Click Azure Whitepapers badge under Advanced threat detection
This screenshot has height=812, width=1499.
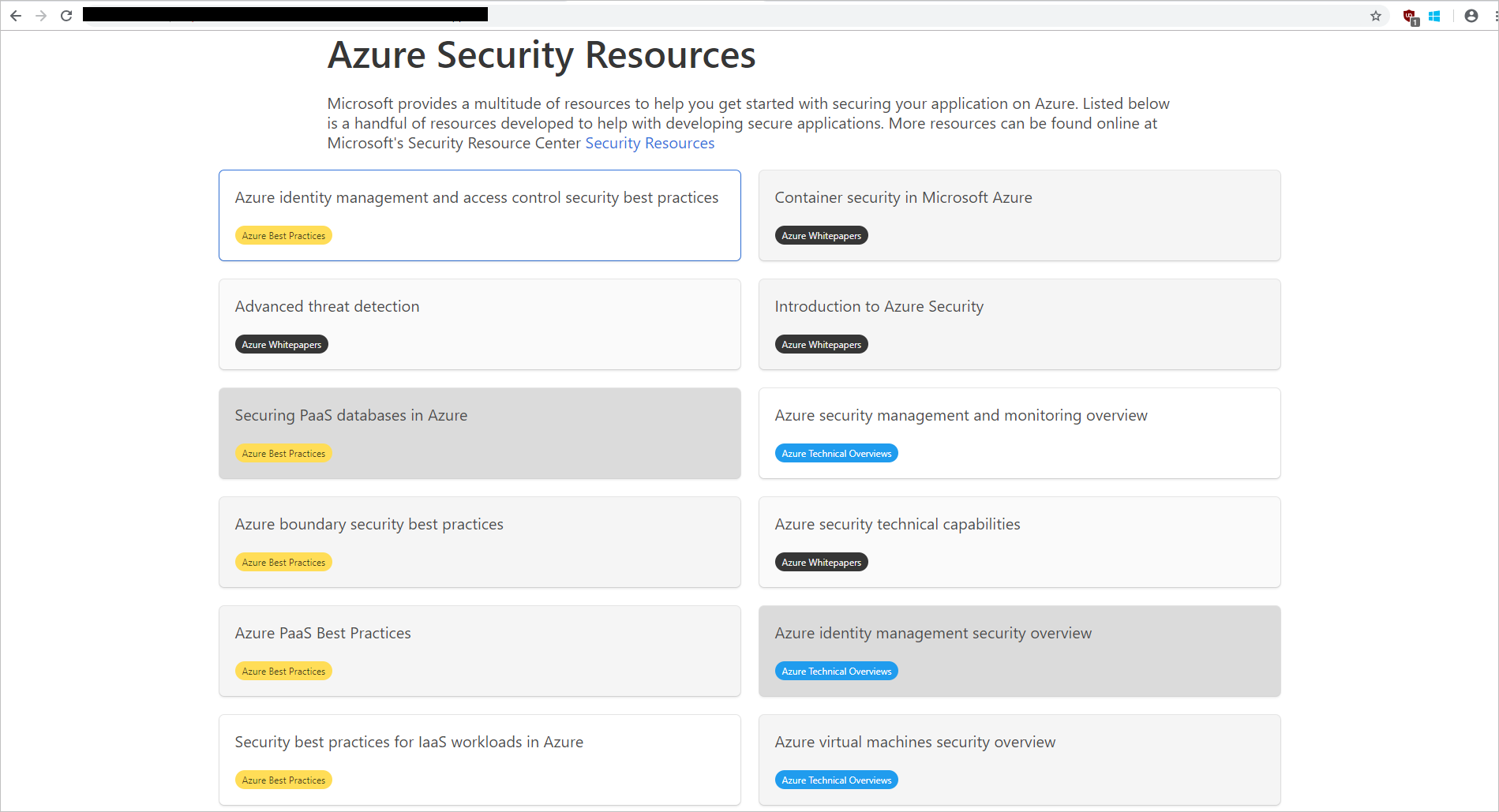pyautogui.click(x=281, y=344)
